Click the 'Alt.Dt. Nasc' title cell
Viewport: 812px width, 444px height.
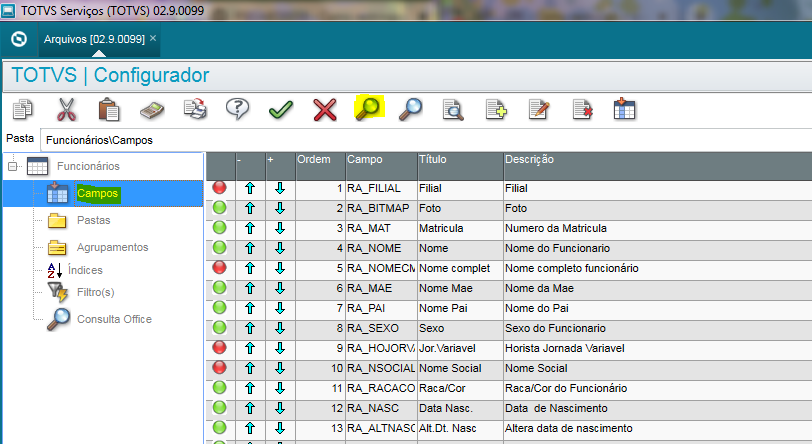coord(460,428)
